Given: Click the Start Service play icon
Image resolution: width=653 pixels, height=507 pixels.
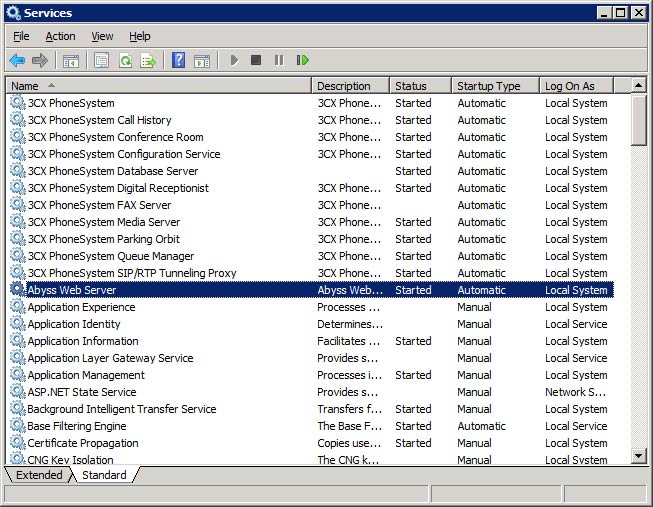Looking at the screenshot, I should pyautogui.click(x=234, y=60).
